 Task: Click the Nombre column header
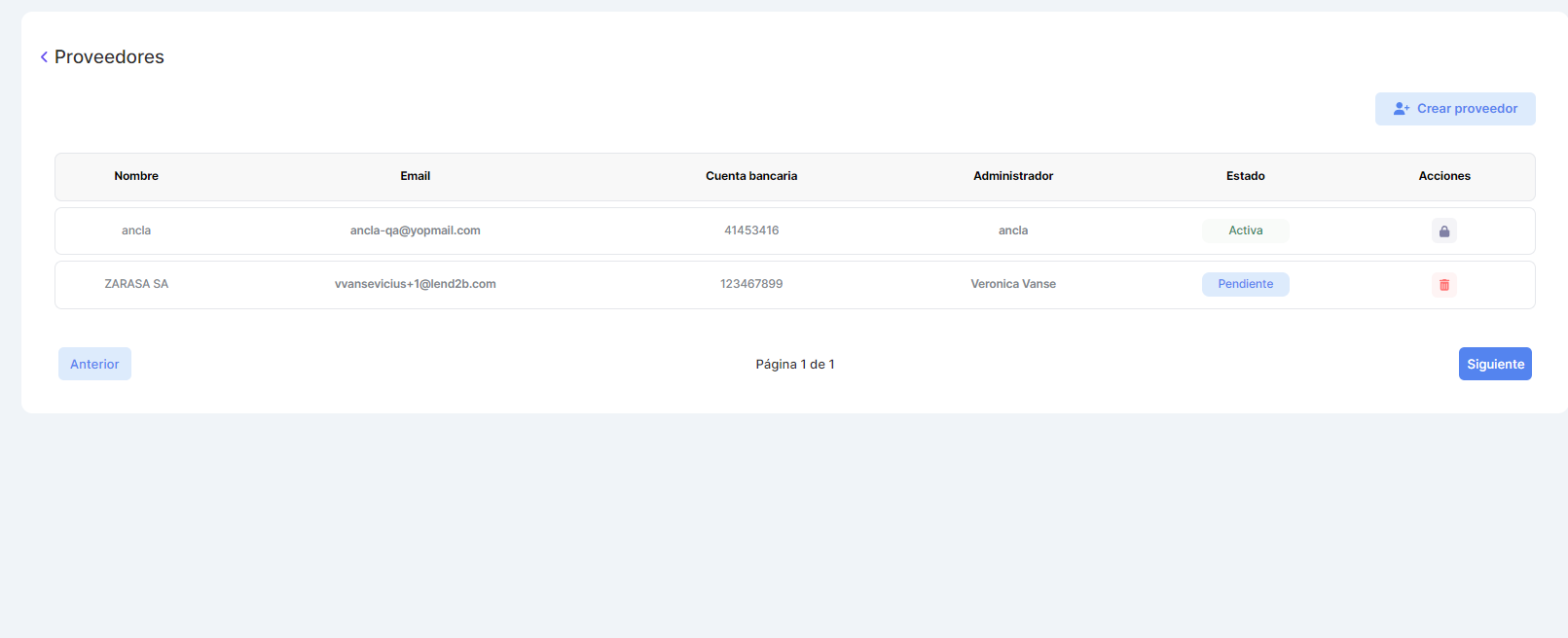click(x=136, y=176)
